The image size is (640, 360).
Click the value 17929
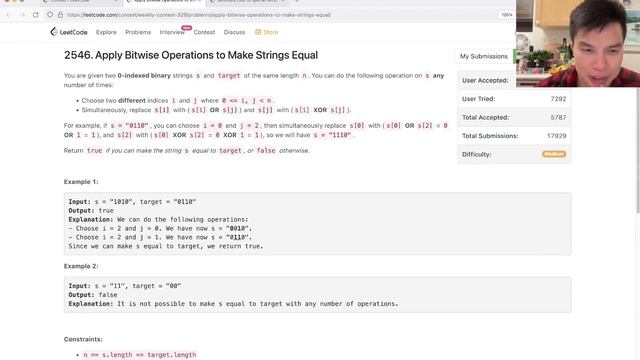click(x=556, y=136)
